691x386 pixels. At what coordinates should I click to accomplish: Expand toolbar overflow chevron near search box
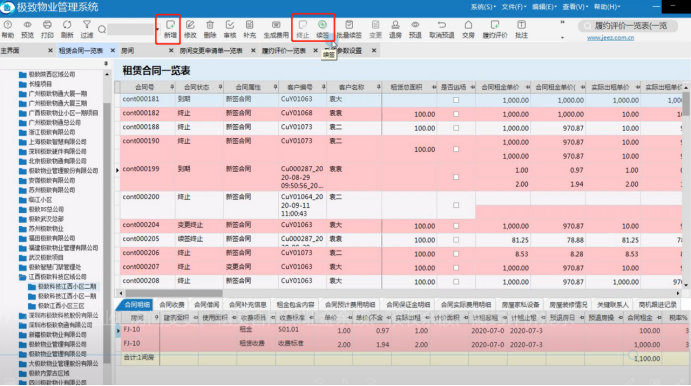tap(562, 22)
